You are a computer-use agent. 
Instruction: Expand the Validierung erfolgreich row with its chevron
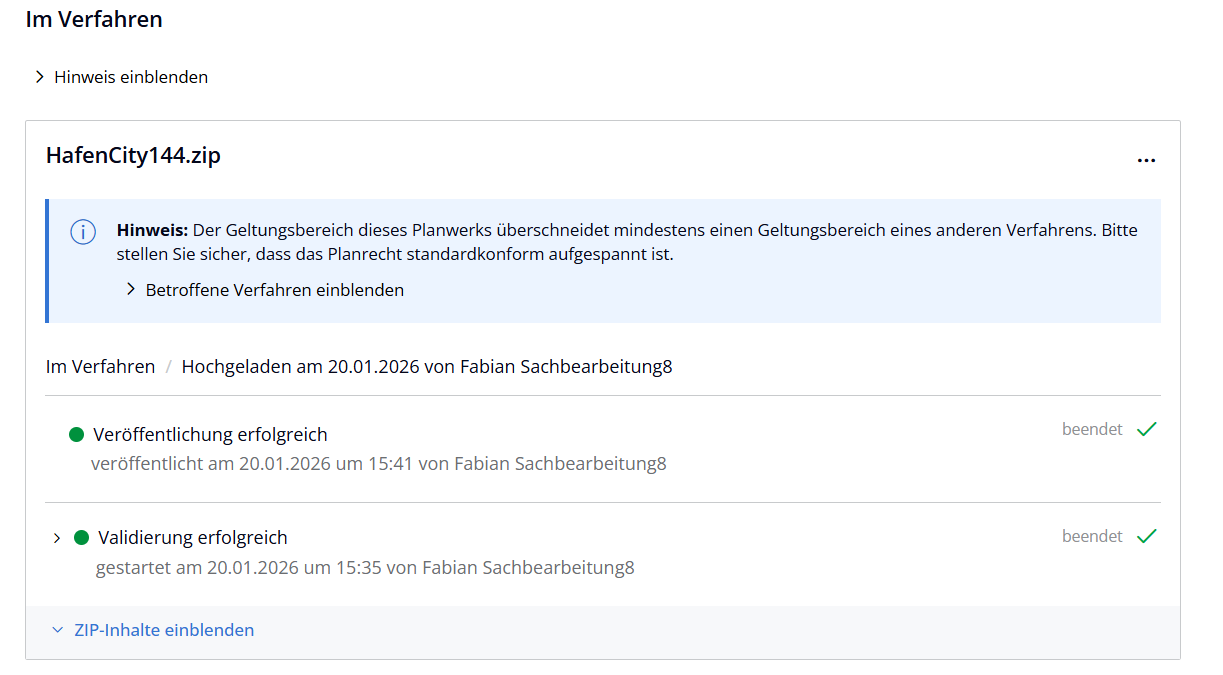click(57, 538)
